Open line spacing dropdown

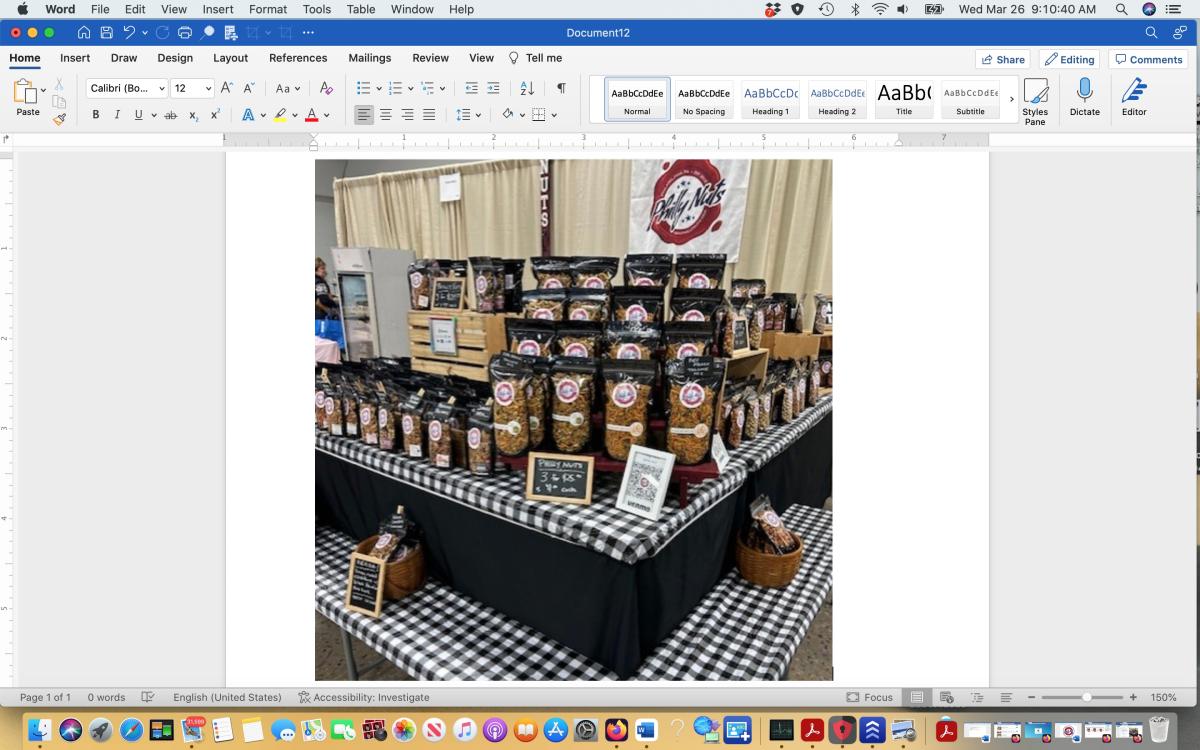(x=467, y=115)
